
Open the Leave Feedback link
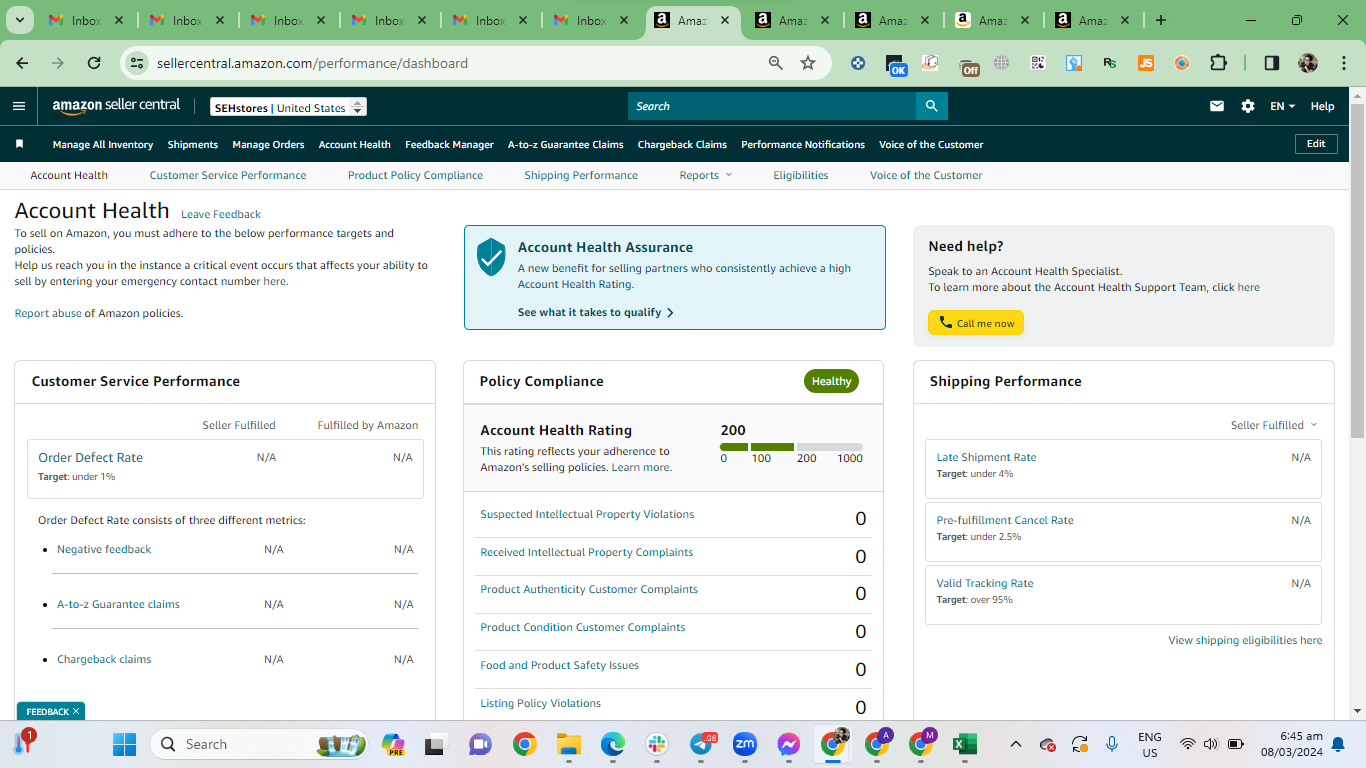tap(221, 214)
